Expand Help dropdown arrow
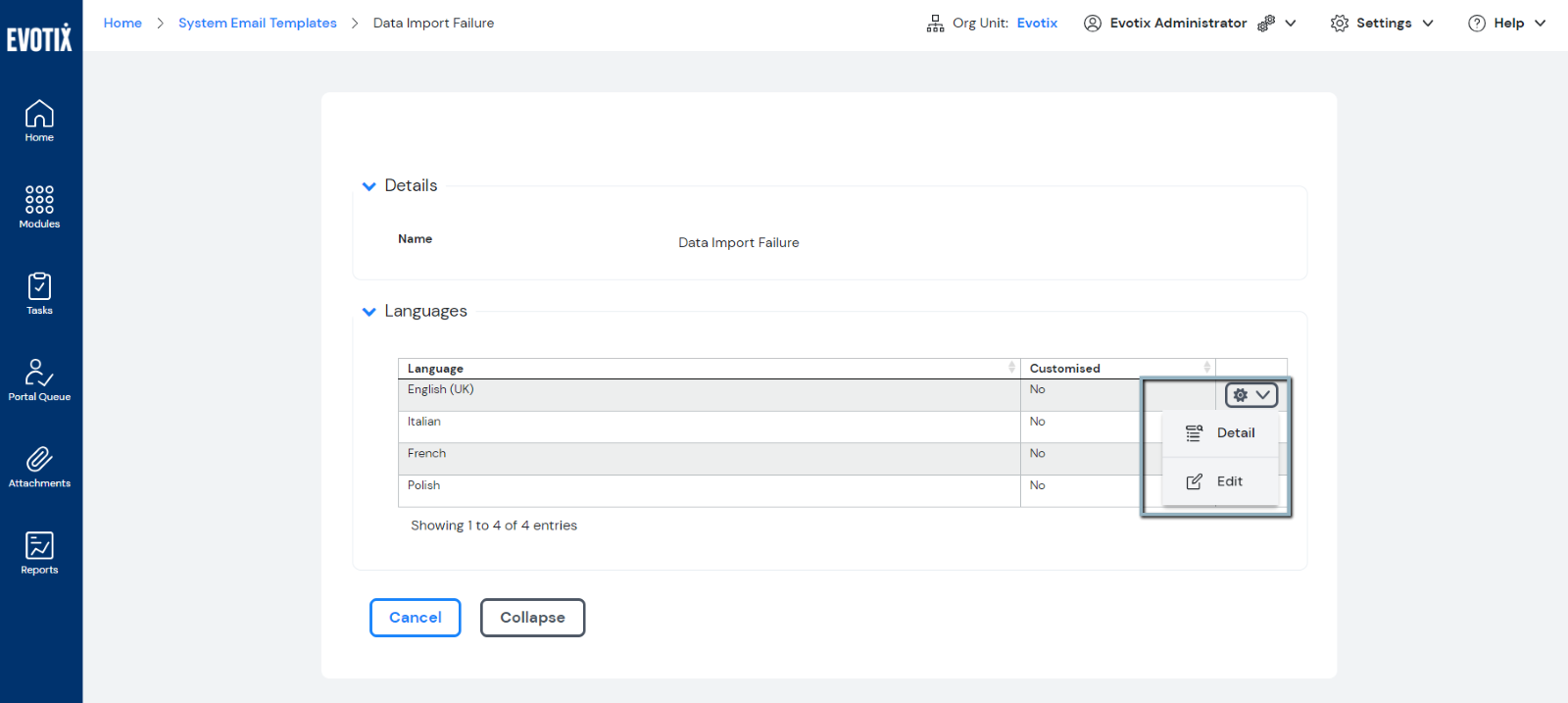Screen dimensions: 1568x703 pyautogui.click(x=1540, y=24)
